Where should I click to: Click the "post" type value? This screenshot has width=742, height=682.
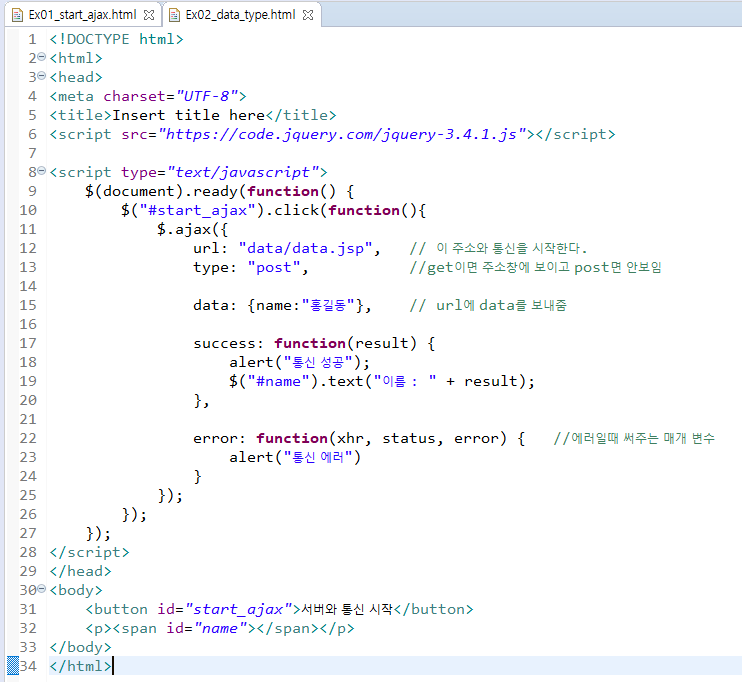[274, 267]
